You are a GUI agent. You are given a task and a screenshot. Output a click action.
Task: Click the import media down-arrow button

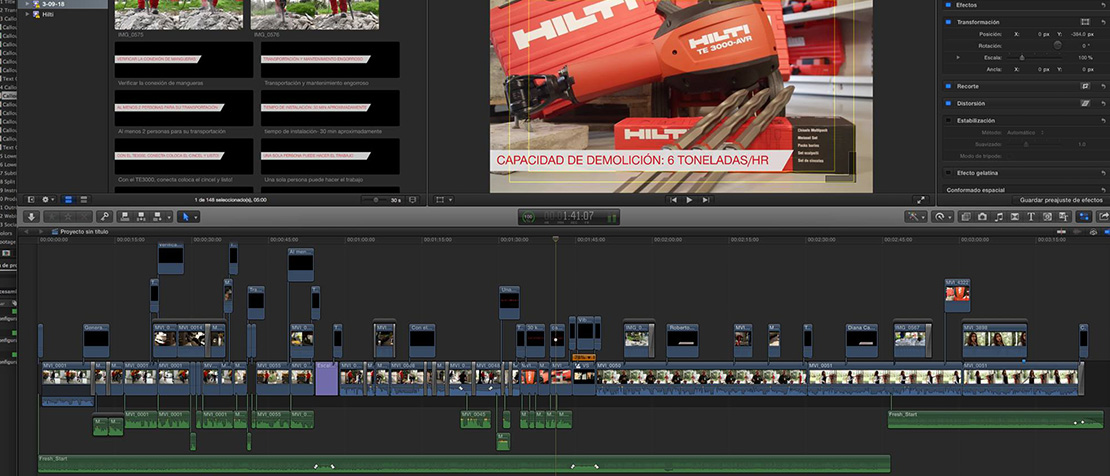31,217
